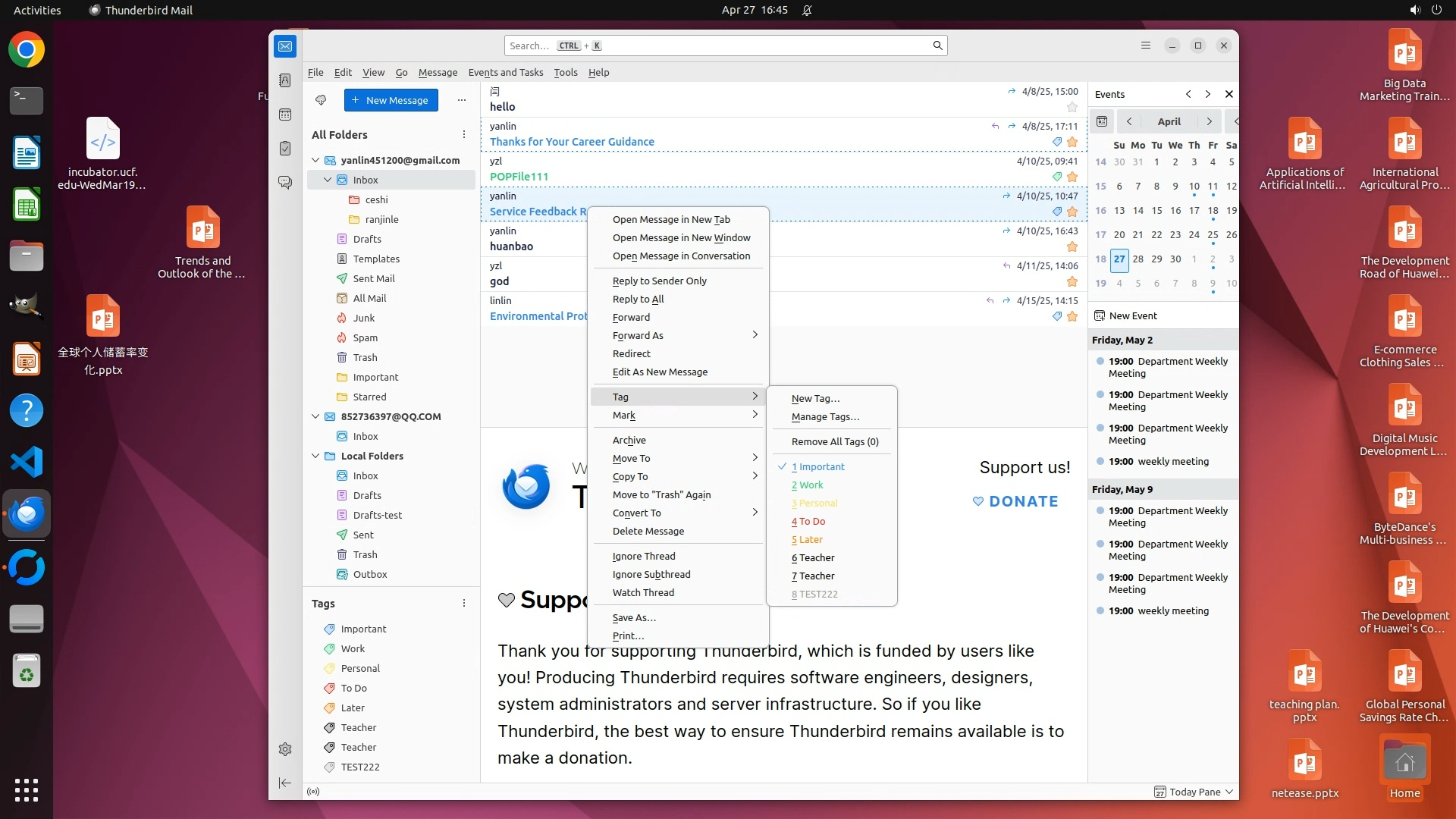Viewport: 1456px width, 819px height.
Task: Apply the Work tag from submenu
Action: [807, 485]
